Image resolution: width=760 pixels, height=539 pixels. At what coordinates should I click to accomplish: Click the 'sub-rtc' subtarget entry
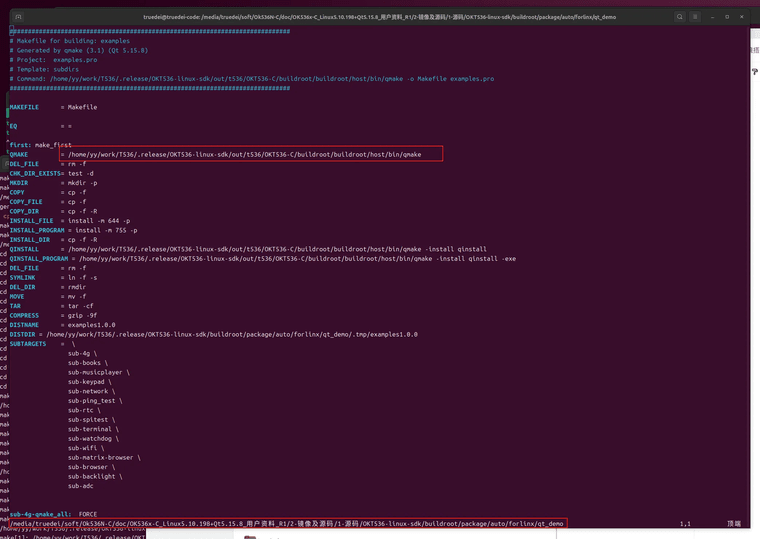pos(80,410)
